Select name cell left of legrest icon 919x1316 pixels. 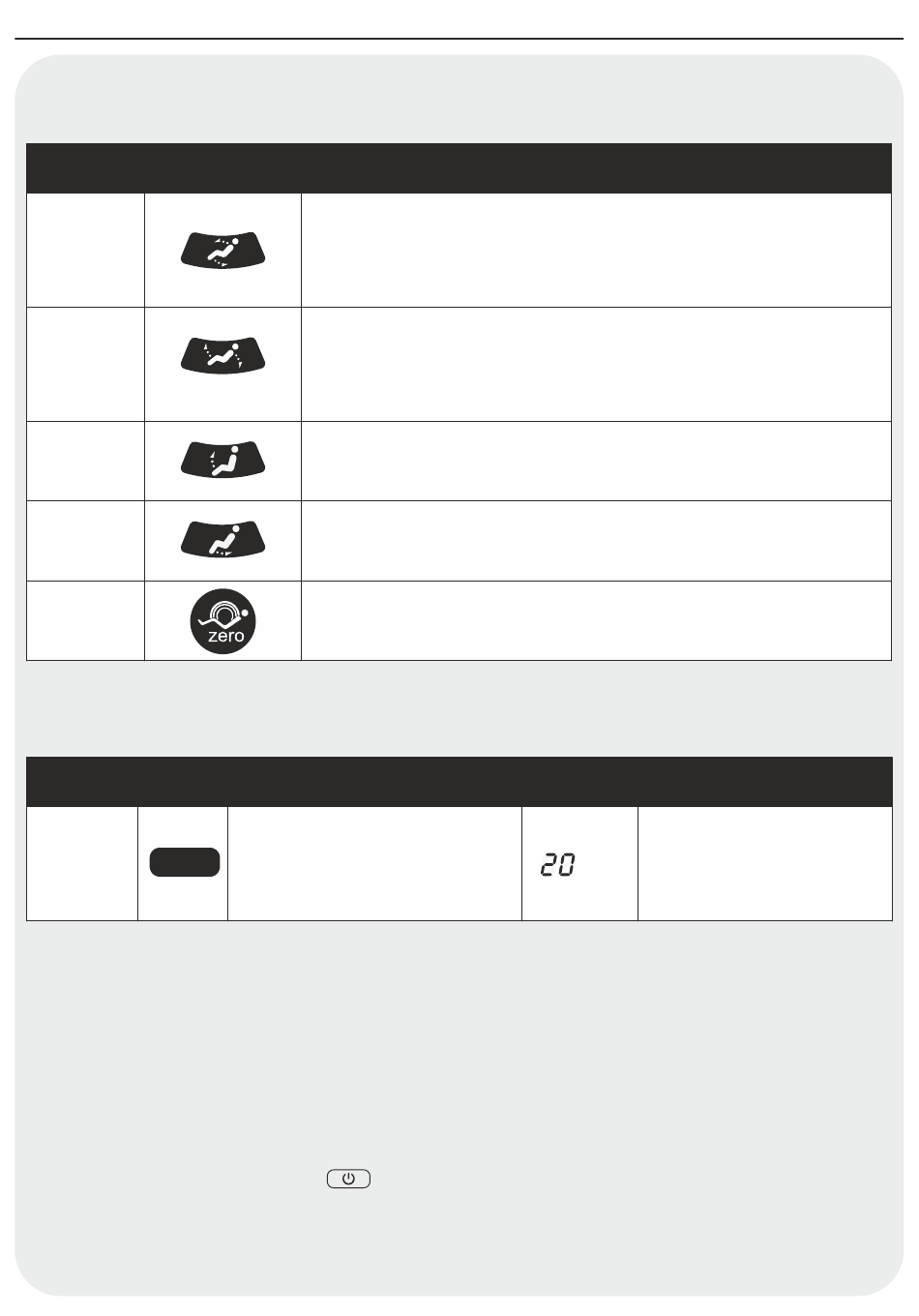click(85, 541)
